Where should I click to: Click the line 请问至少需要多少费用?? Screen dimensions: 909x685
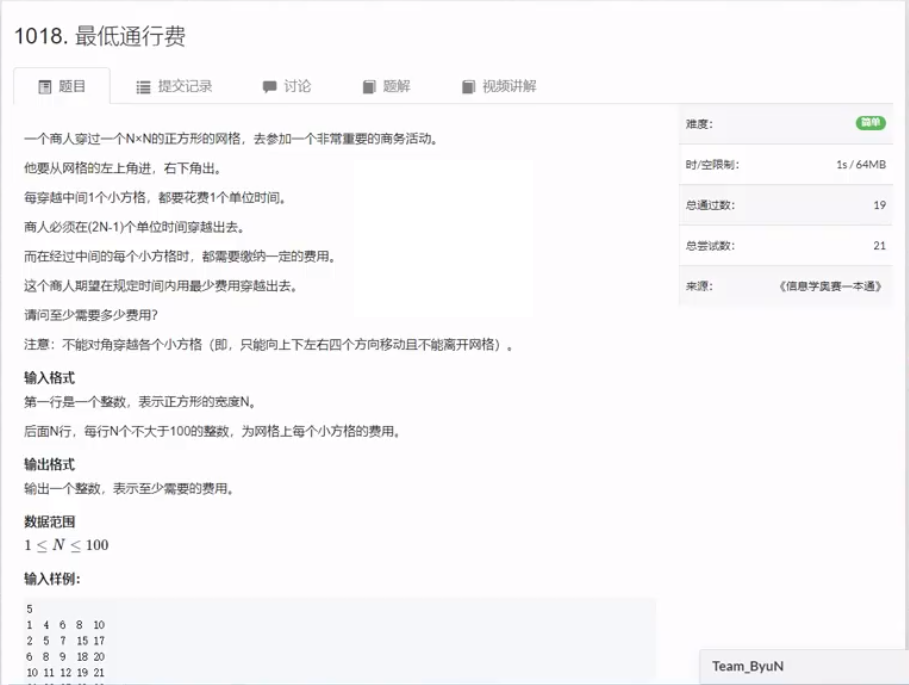pyautogui.click(x=90, y=315)
